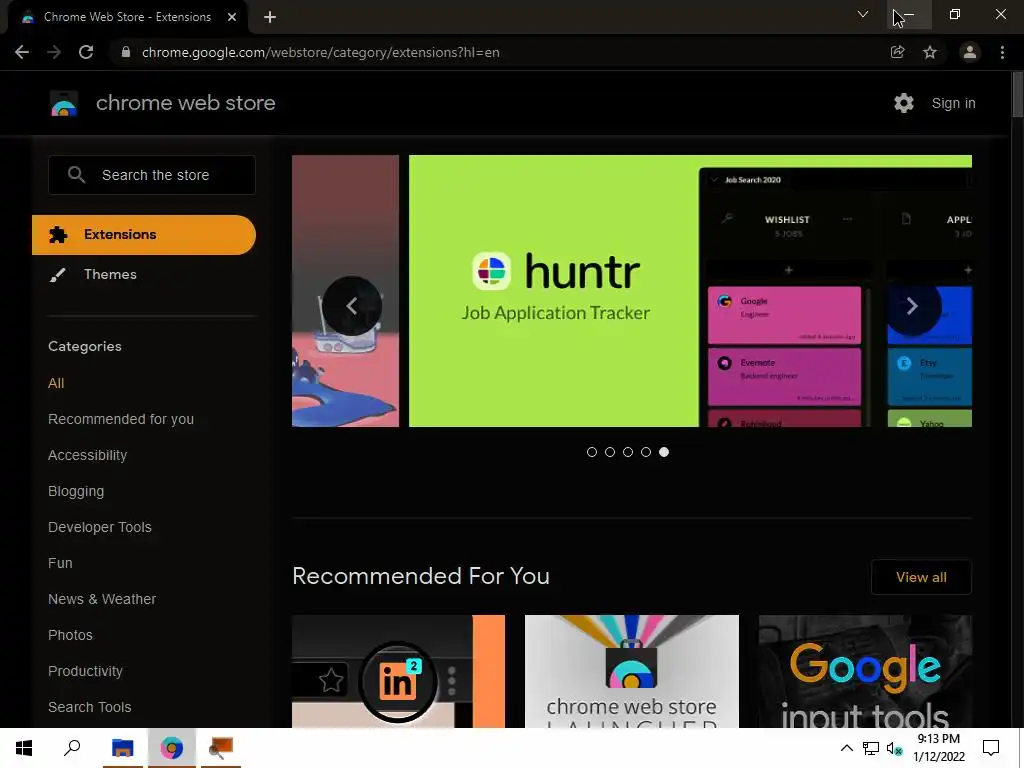Browse the Productivity category

coord(86,671)
